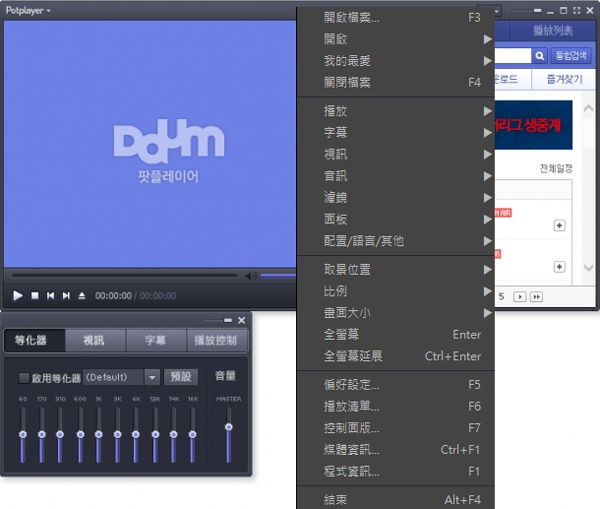Viewport: 600px width, 509px height.
Task: Select 結束 to exit the player
Action: [396, 499]
